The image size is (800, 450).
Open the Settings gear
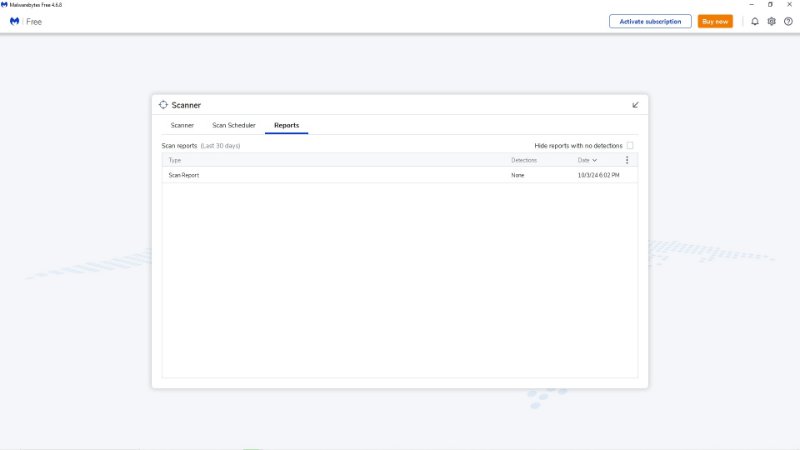771,21
